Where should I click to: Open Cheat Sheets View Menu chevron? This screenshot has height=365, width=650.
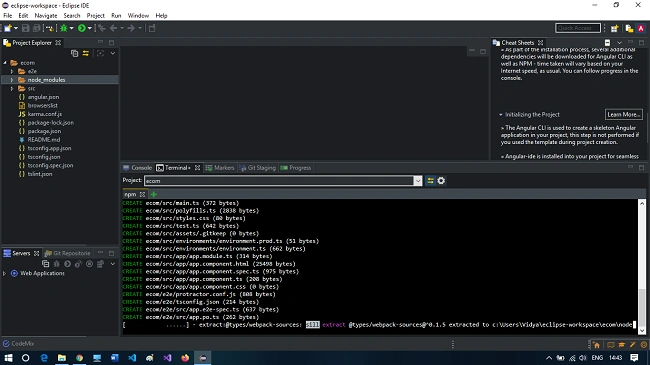[x=619, y=43]
